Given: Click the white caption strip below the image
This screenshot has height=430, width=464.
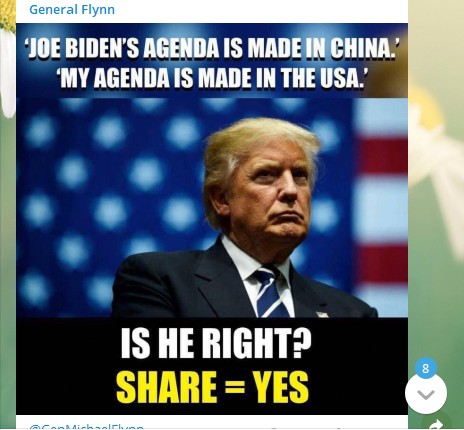Looking at the screenshot, I should click(212, 422).
